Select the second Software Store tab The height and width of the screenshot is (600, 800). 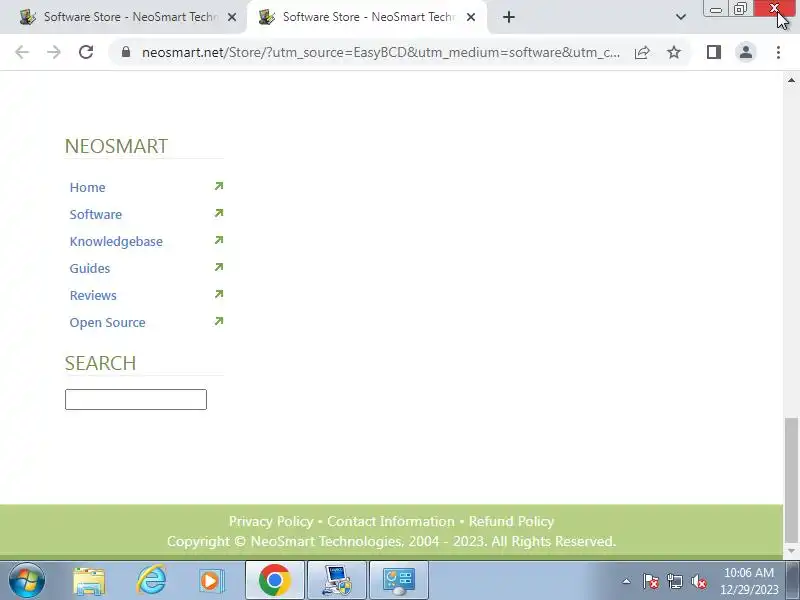click(367, 17)
